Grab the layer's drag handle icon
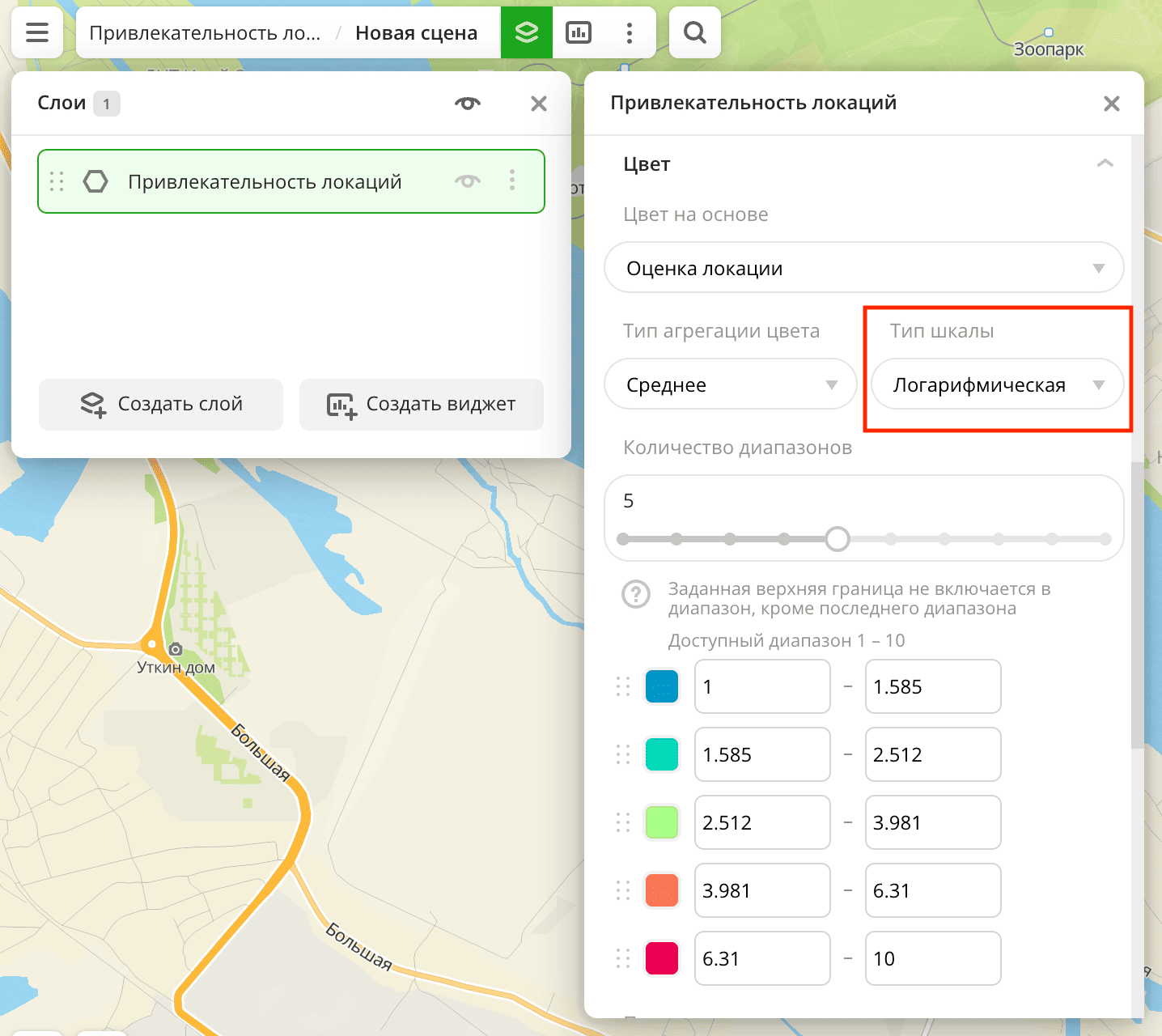Image resolution: width=1162 pixels, height=1036 pixels. (x=57, y=181)
